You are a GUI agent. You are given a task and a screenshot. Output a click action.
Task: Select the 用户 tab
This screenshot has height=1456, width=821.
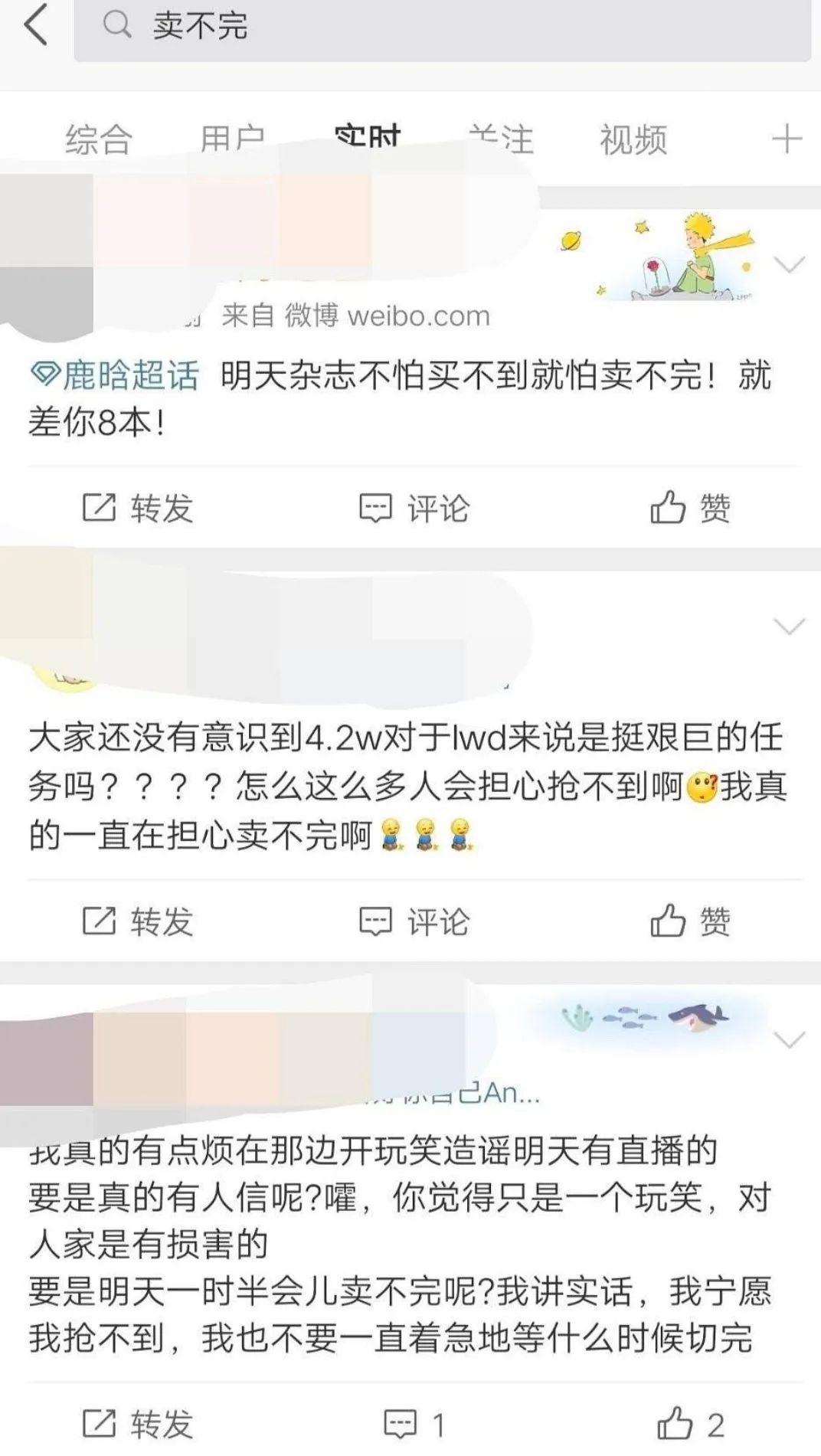tap(233, 139)
